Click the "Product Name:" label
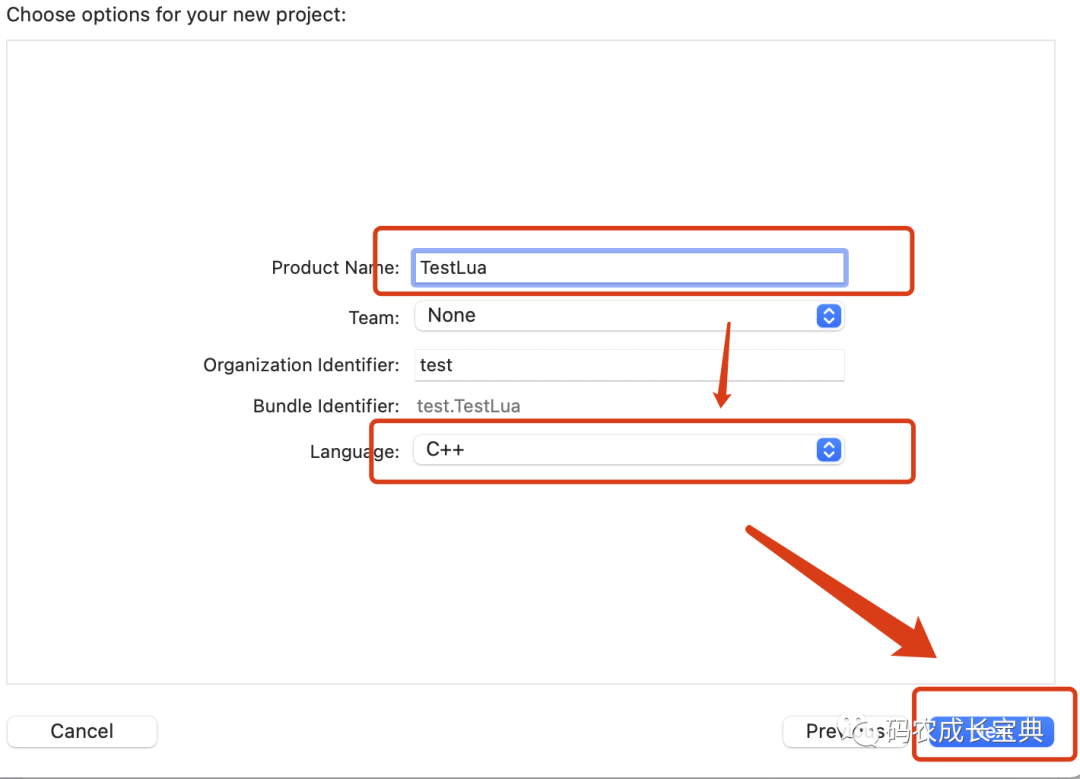Screen dimensions: 1080x779 (335, 268)
